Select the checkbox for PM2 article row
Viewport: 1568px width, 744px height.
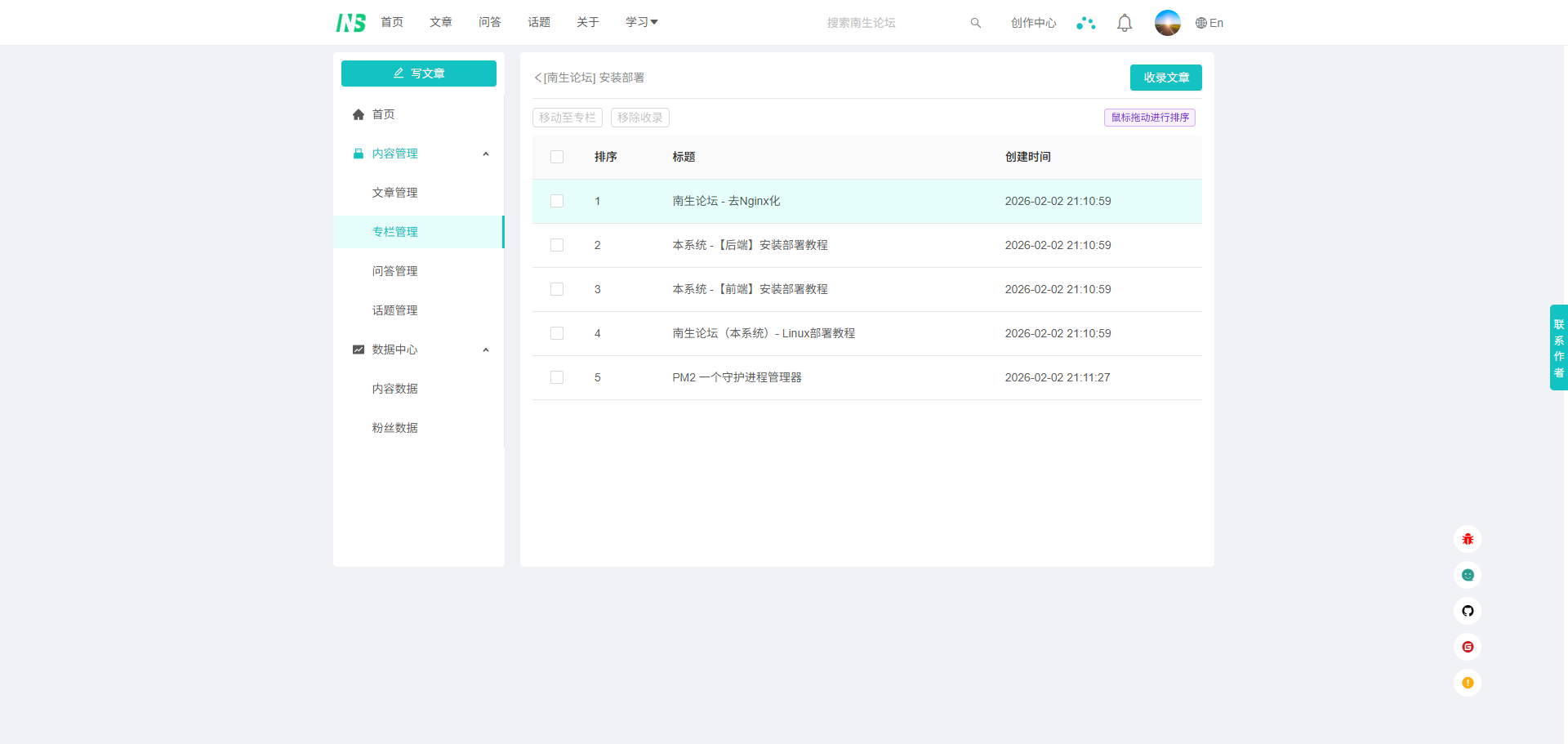pyautogui.click(x=557, y=377)
